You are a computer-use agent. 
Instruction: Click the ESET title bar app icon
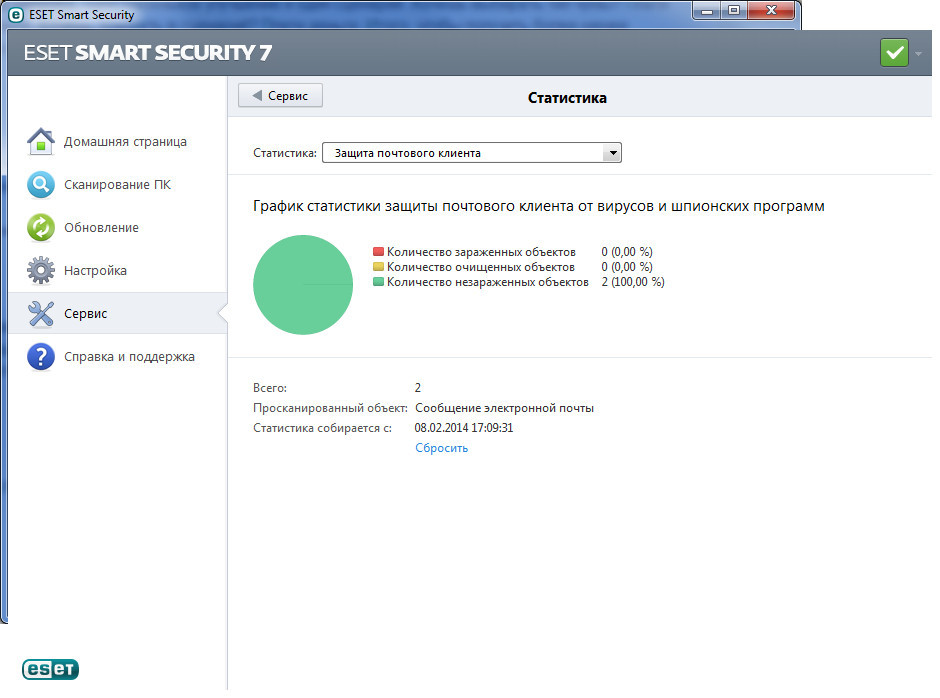(x=16, y=15)
